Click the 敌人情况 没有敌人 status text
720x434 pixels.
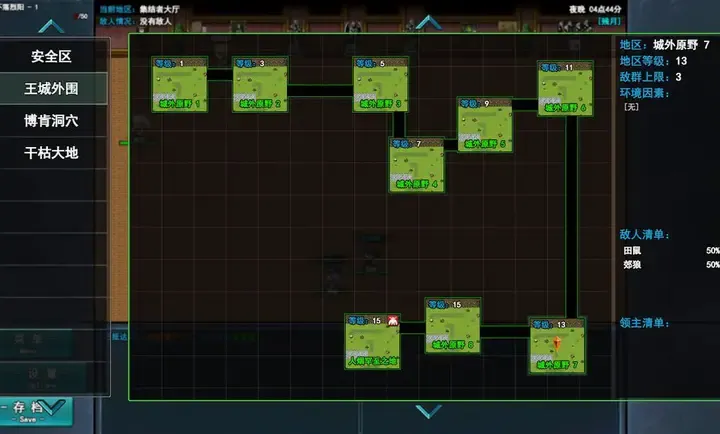pyautogui.click(x=136, y=21)
